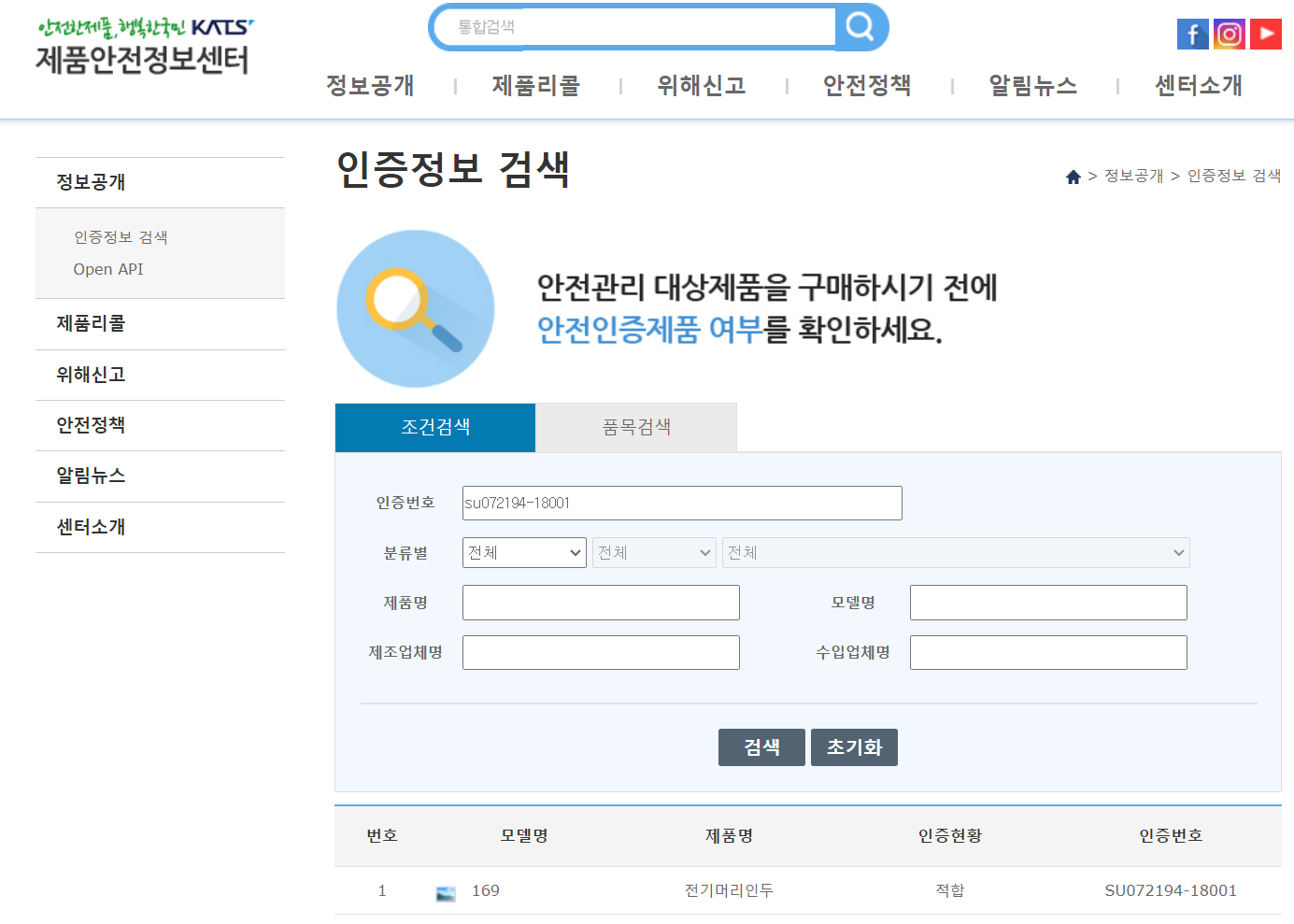Expand the third wide 분류별 dropdown
This screenshot has height=924, width=1294.
click(x=956, y=552)
